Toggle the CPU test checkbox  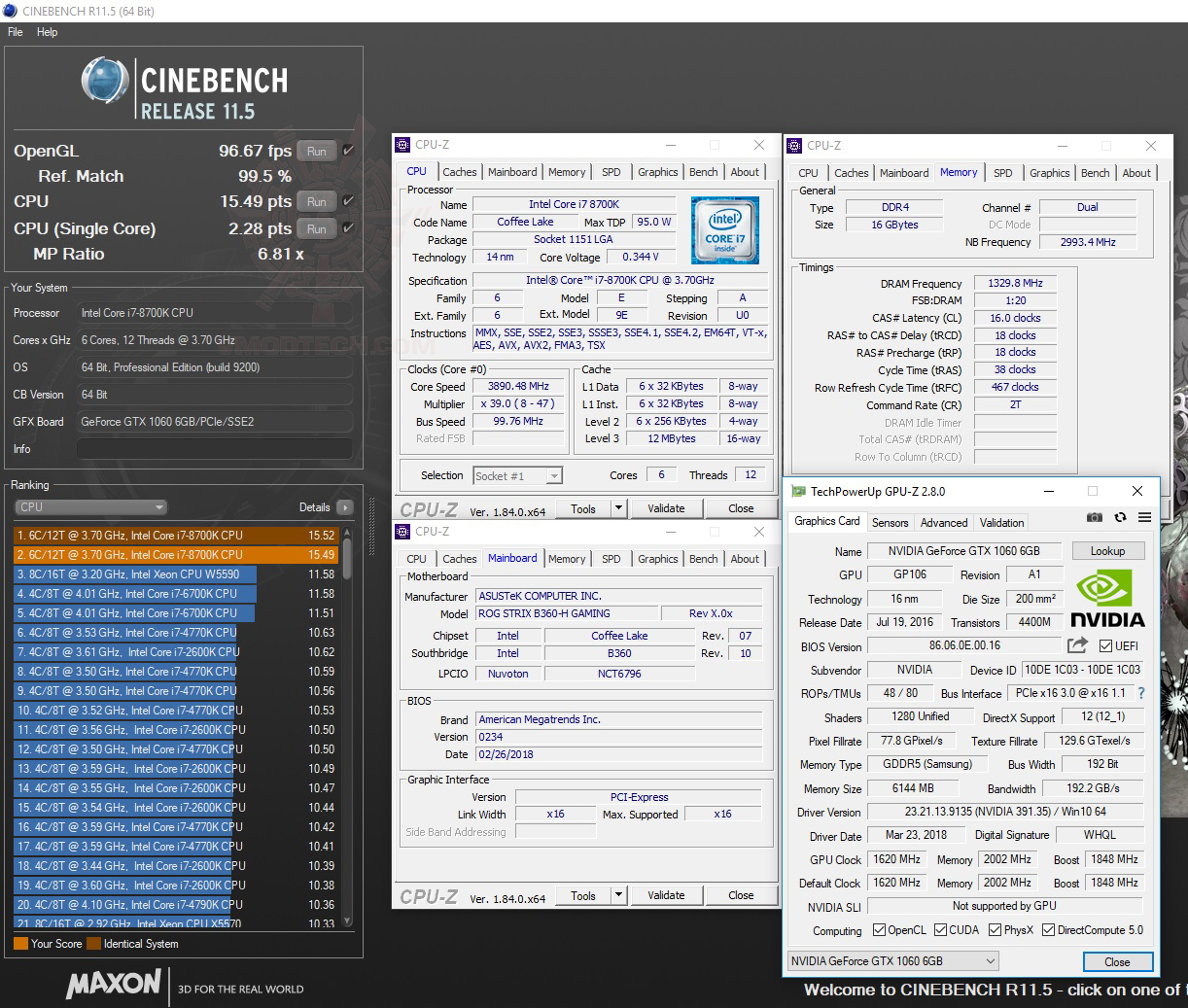click(x=349, y=201)
